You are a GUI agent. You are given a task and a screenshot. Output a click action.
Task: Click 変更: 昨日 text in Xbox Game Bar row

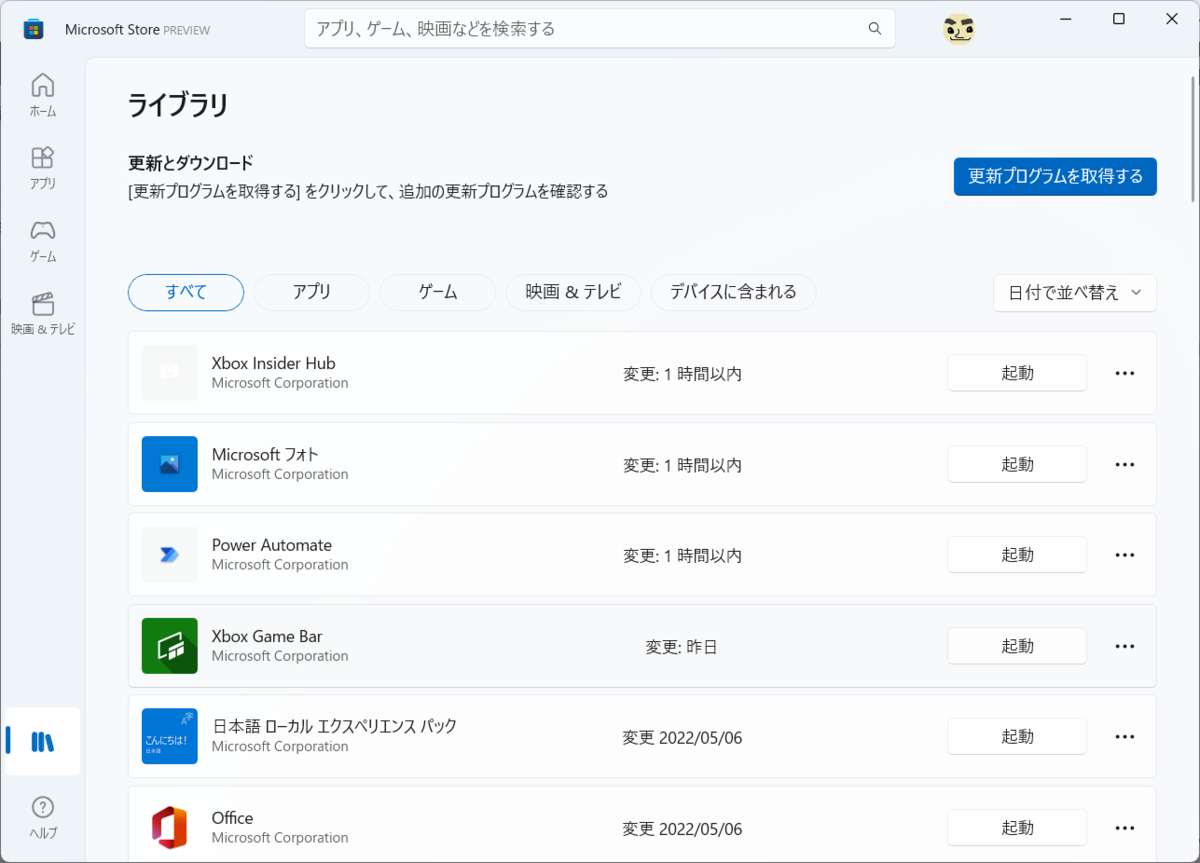[681, 647]
